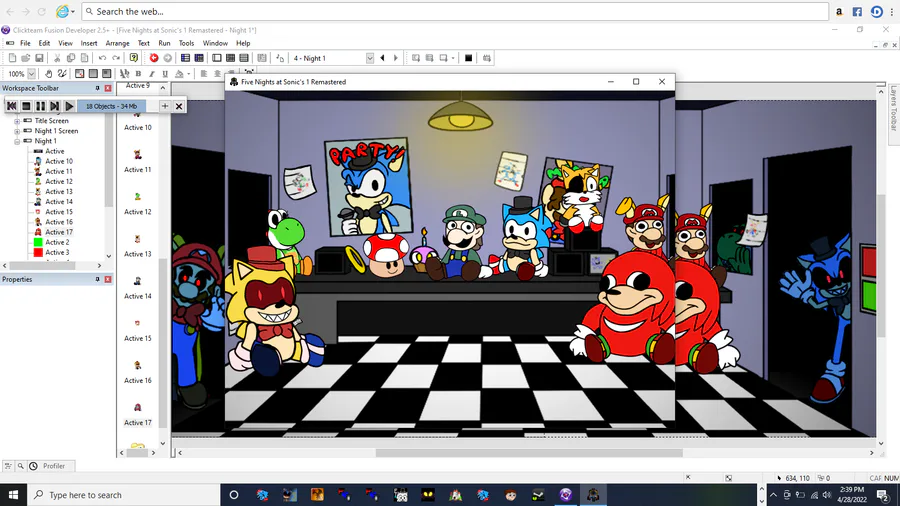Open the Profiler clock icon
Screen dimensions: 900x506
point(33,466)
